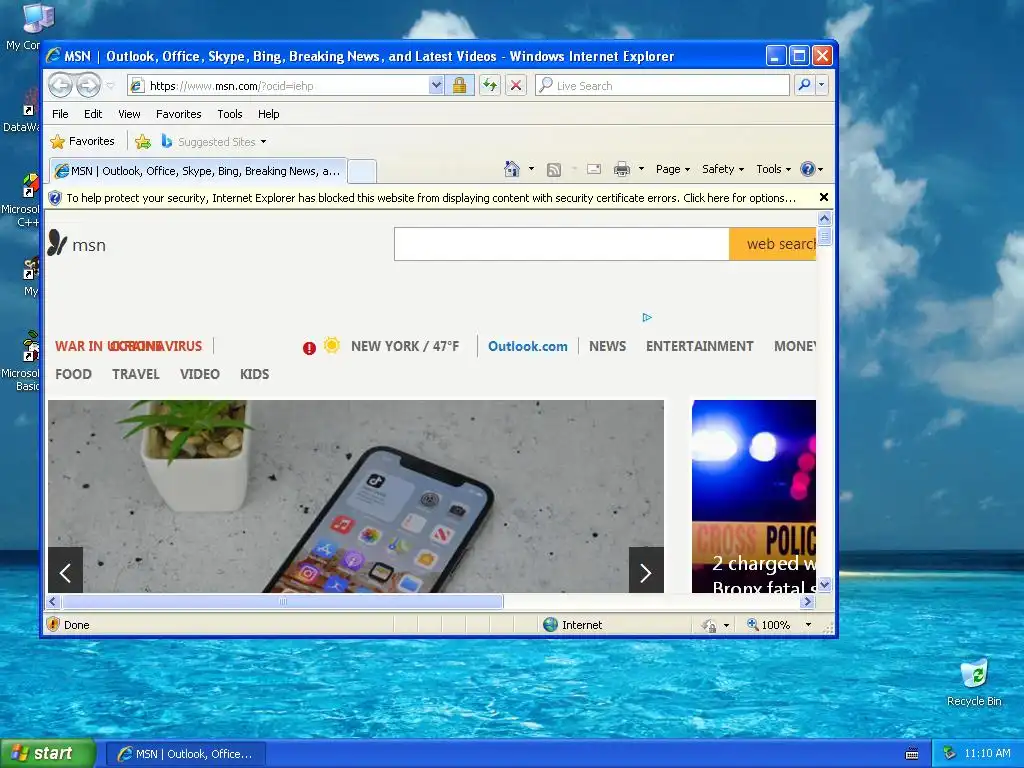Image resolution: width=1024 pixels, height=768 pixels.
Task: Open the FOOD section link
Action: click(x=73, y=374)
